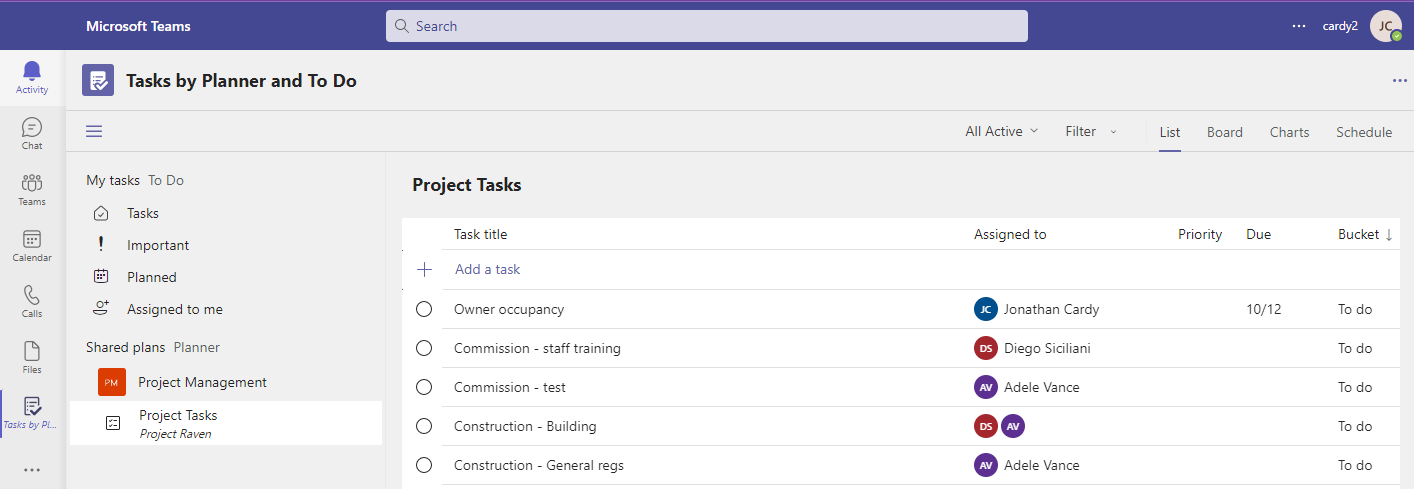This screenshot has height=489, width=1414.
Task: Click the plus icon for Add a task
Action: click(x=424, y=269)
